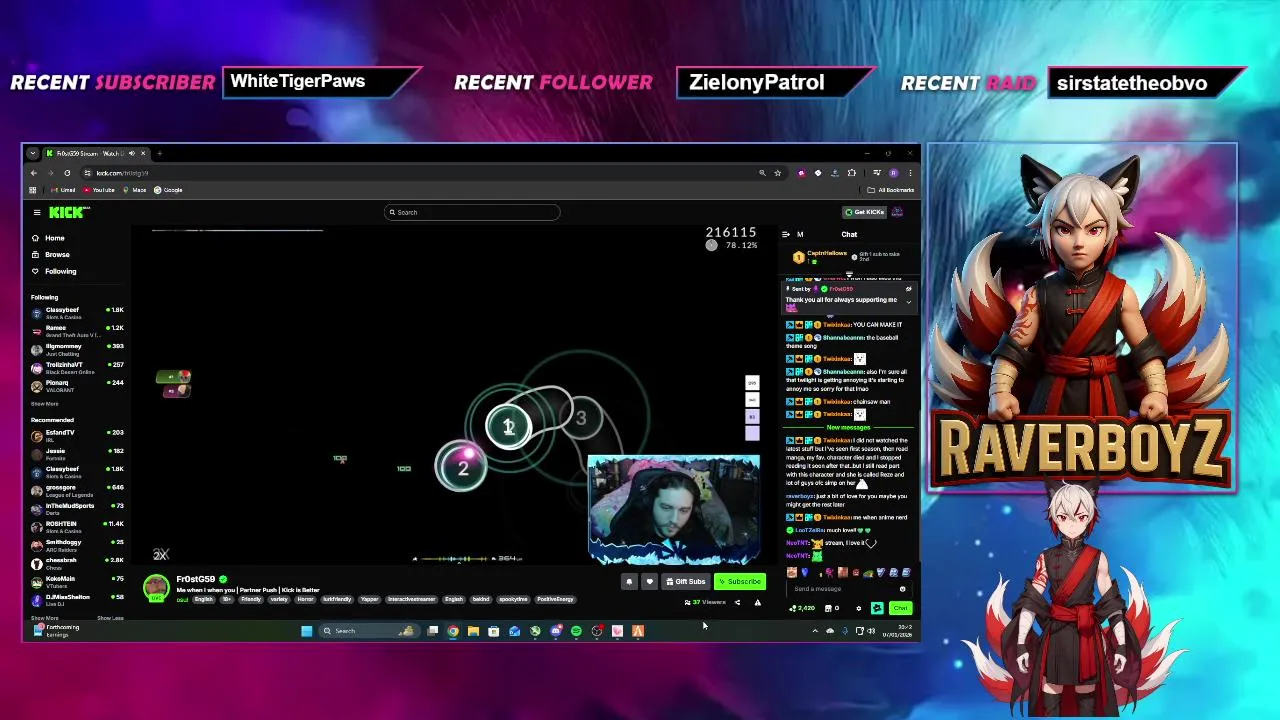The height and width of the screenshot is (720, 1280).
Task: Open DJMissShelton Live DJ channel
Action: [77, 599]
